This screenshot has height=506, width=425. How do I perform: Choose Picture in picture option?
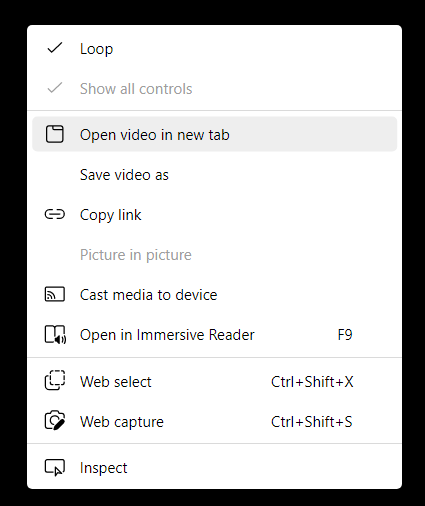pyautogui.click(x=214, y=255)
